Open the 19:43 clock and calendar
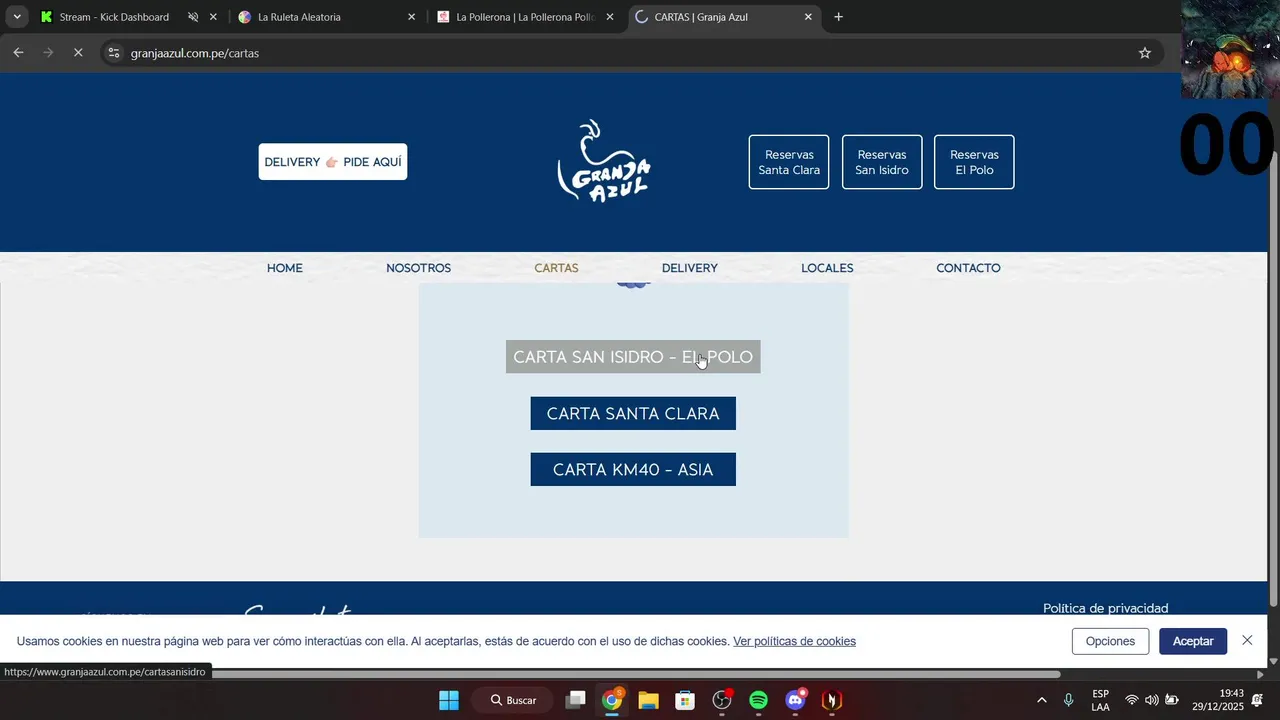 pyautogui.click(x=1218, y=700)
